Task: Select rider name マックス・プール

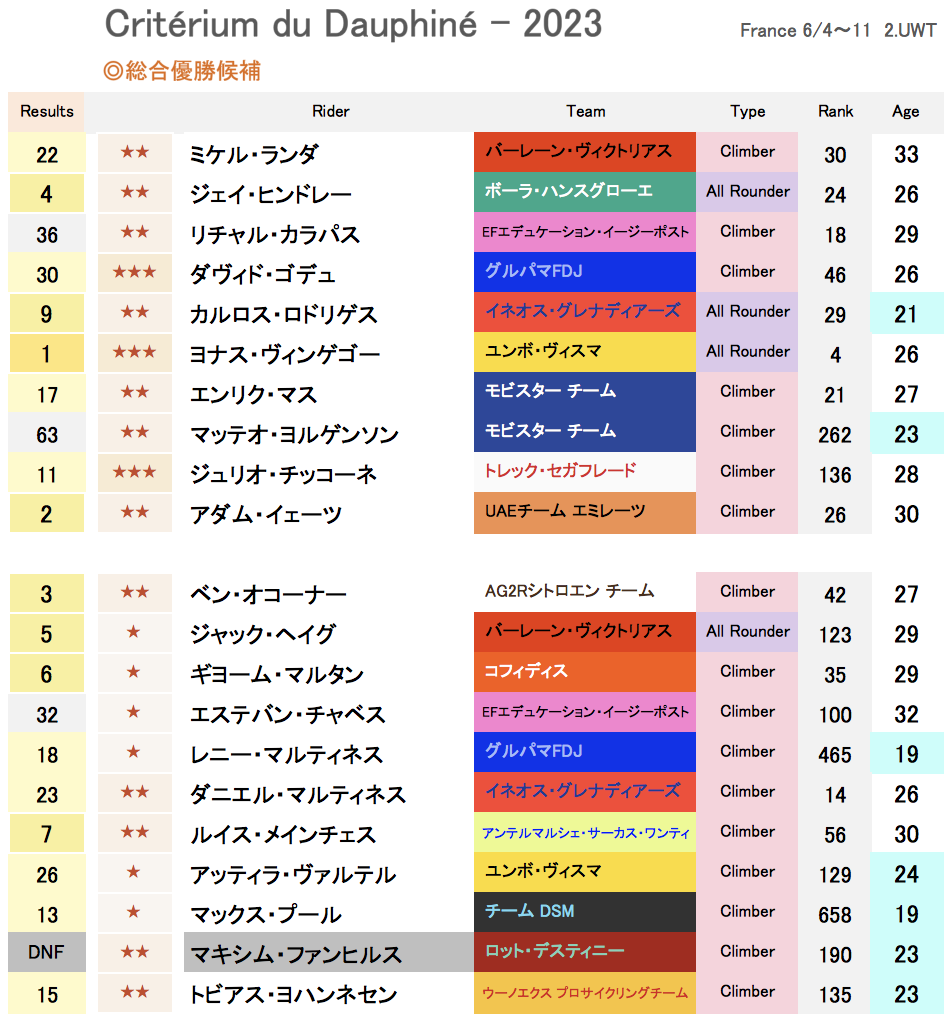Action: pos(265,914)
